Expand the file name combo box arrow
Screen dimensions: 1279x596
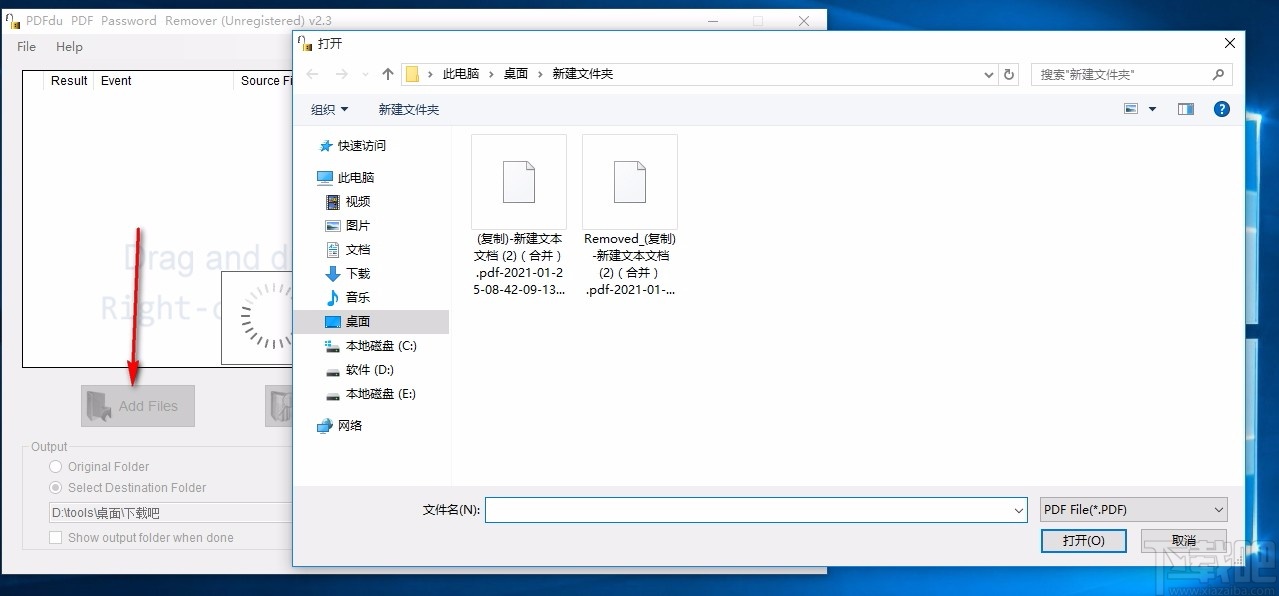point(1019,509)
